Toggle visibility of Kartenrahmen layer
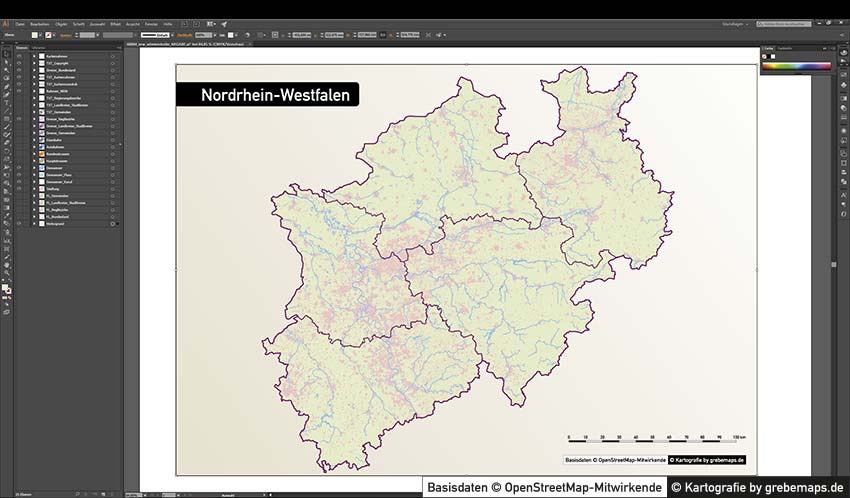This screenshot has width=850, height=498. [19, 55]
